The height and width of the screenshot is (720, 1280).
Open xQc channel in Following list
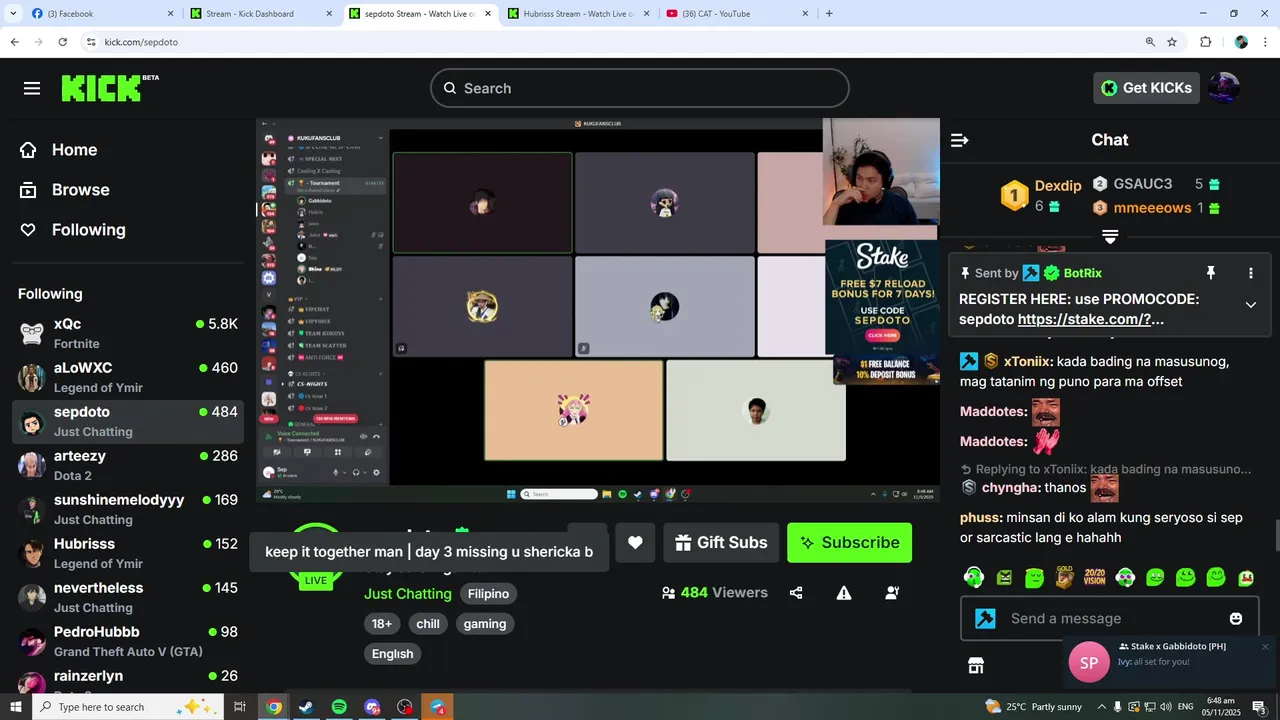(128, 334)
